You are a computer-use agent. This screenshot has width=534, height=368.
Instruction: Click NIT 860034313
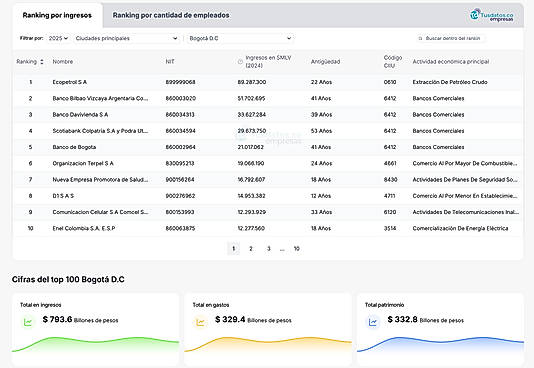click(180, 115)
